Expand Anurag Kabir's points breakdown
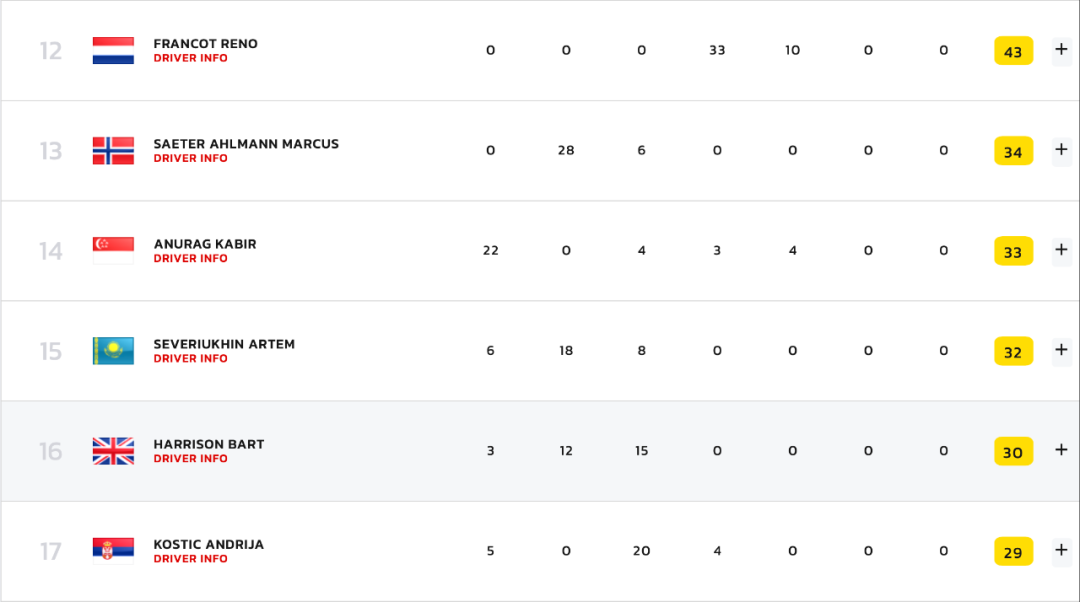This screenshot has height=602, width=1080. click(1061, 250)
